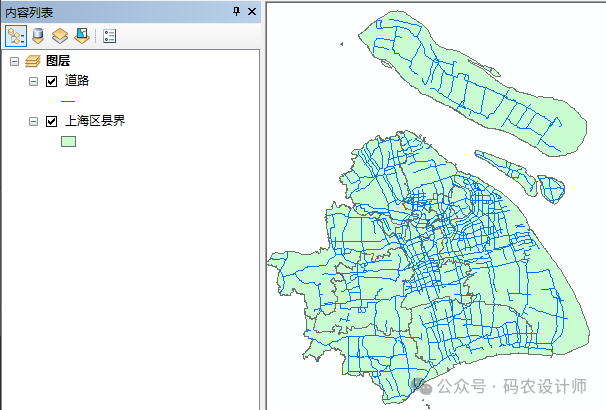Image resolution: width=606 pixels, height=410 pixels.
Task: Collapse the 上海区县界 layer legend
Action: click(x=34, y=122)
